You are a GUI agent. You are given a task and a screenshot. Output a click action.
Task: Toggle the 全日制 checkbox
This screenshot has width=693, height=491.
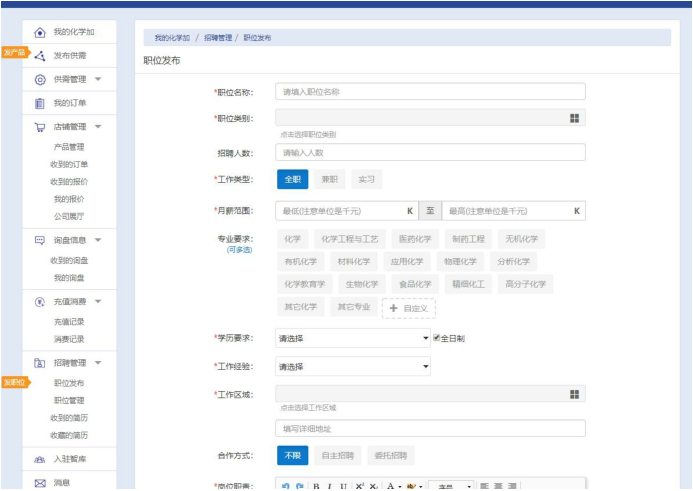point(437,338)
